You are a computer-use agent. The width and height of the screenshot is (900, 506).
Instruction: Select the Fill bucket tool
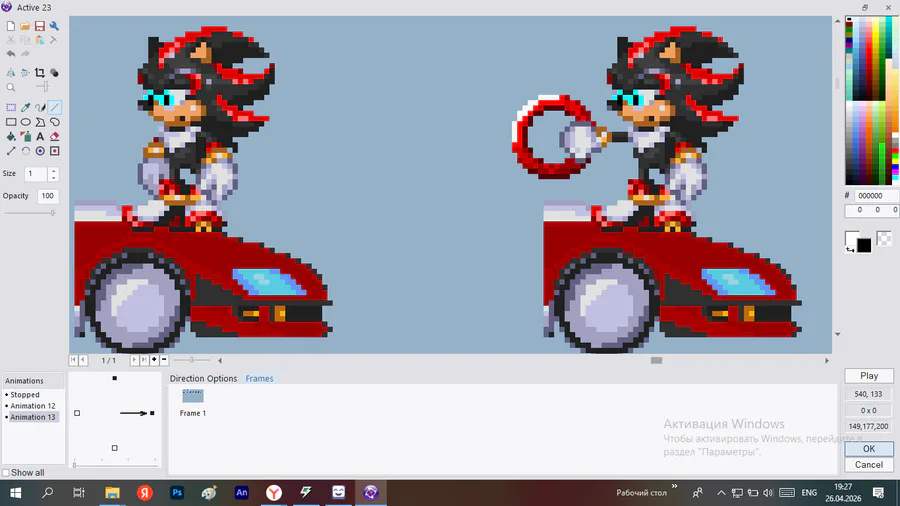(11, 137)
